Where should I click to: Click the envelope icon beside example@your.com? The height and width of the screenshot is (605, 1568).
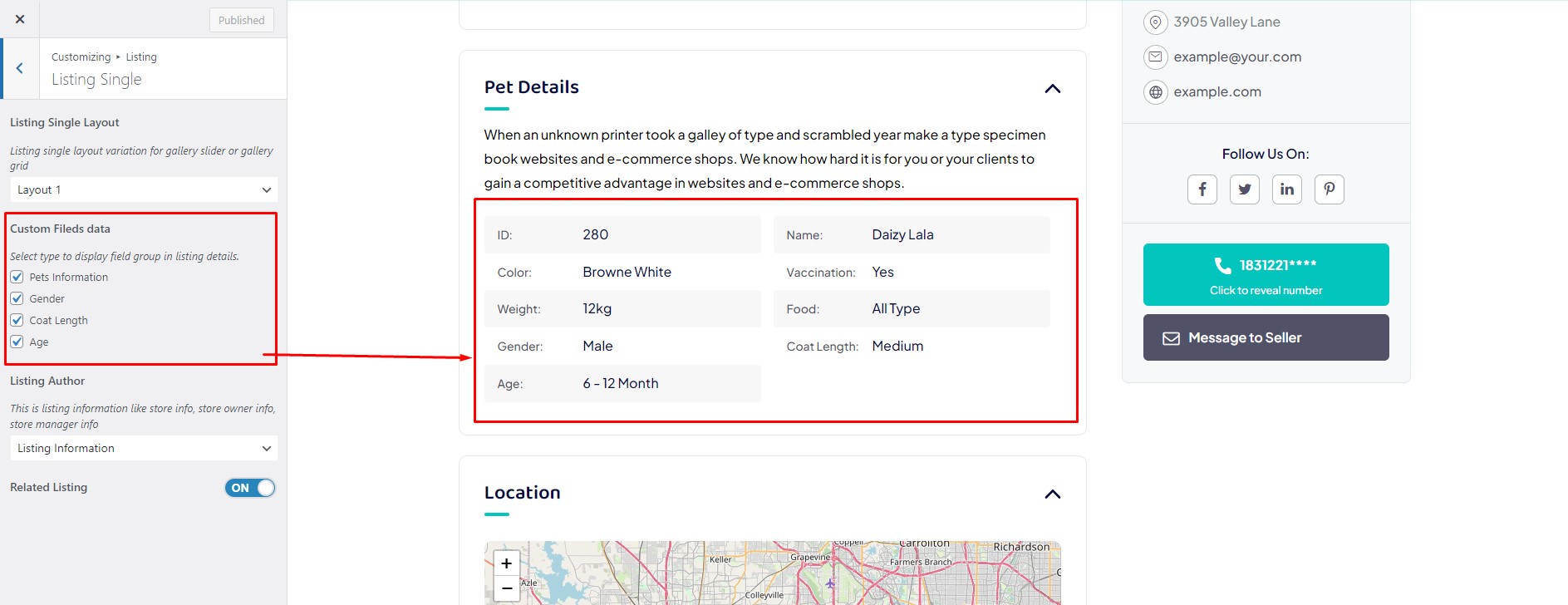[1155, 57]
